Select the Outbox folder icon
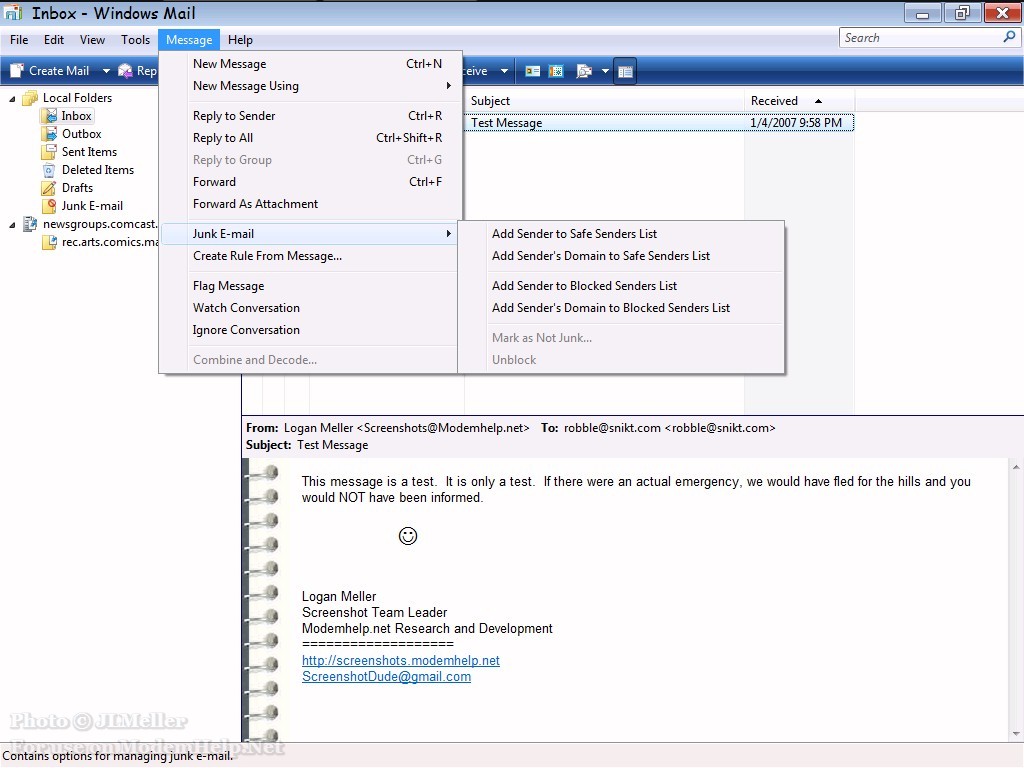 tap(50, 134)
